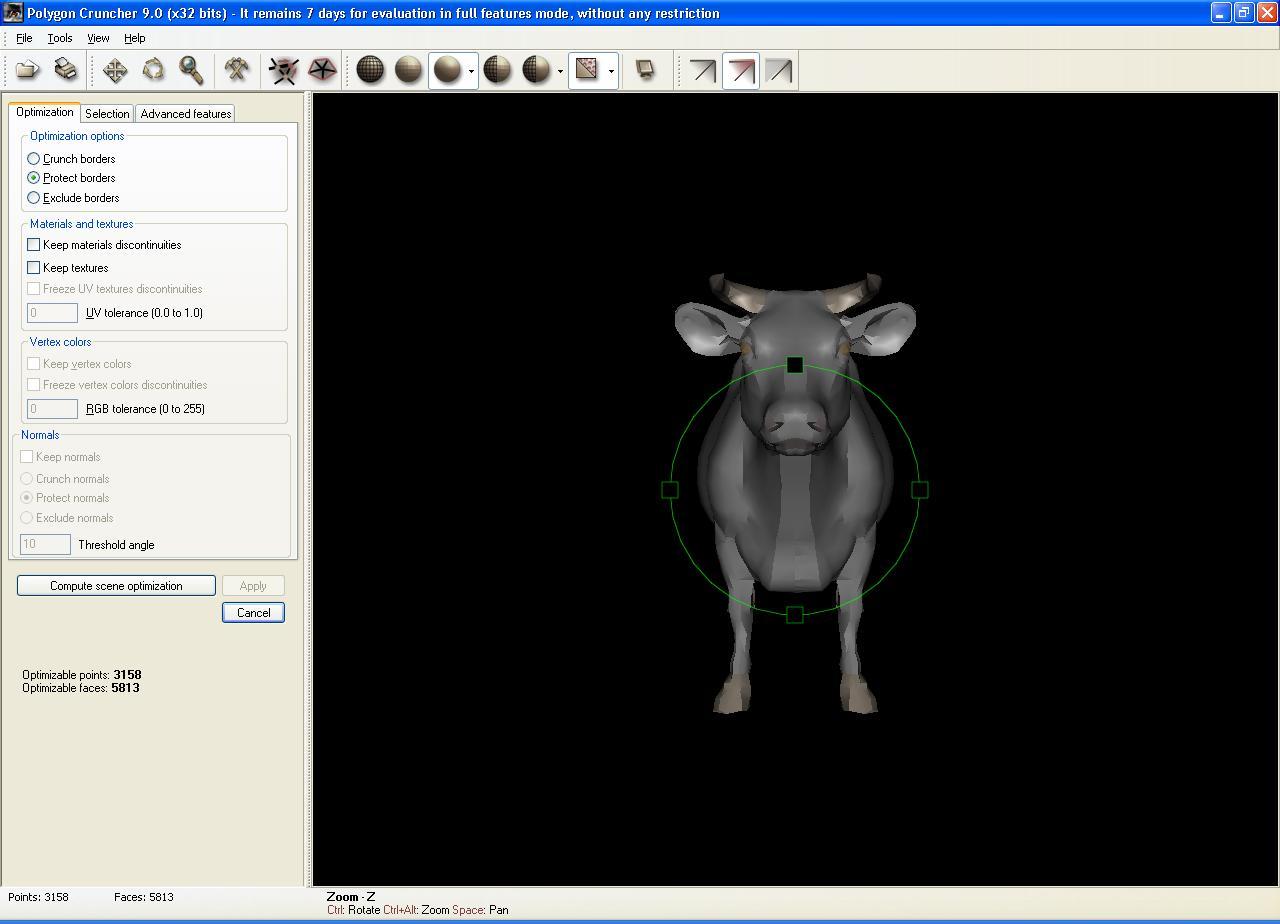Click the Apply button
Image resolution: width=1280 pixels, height=924 pixels.
tap(253, 586)
